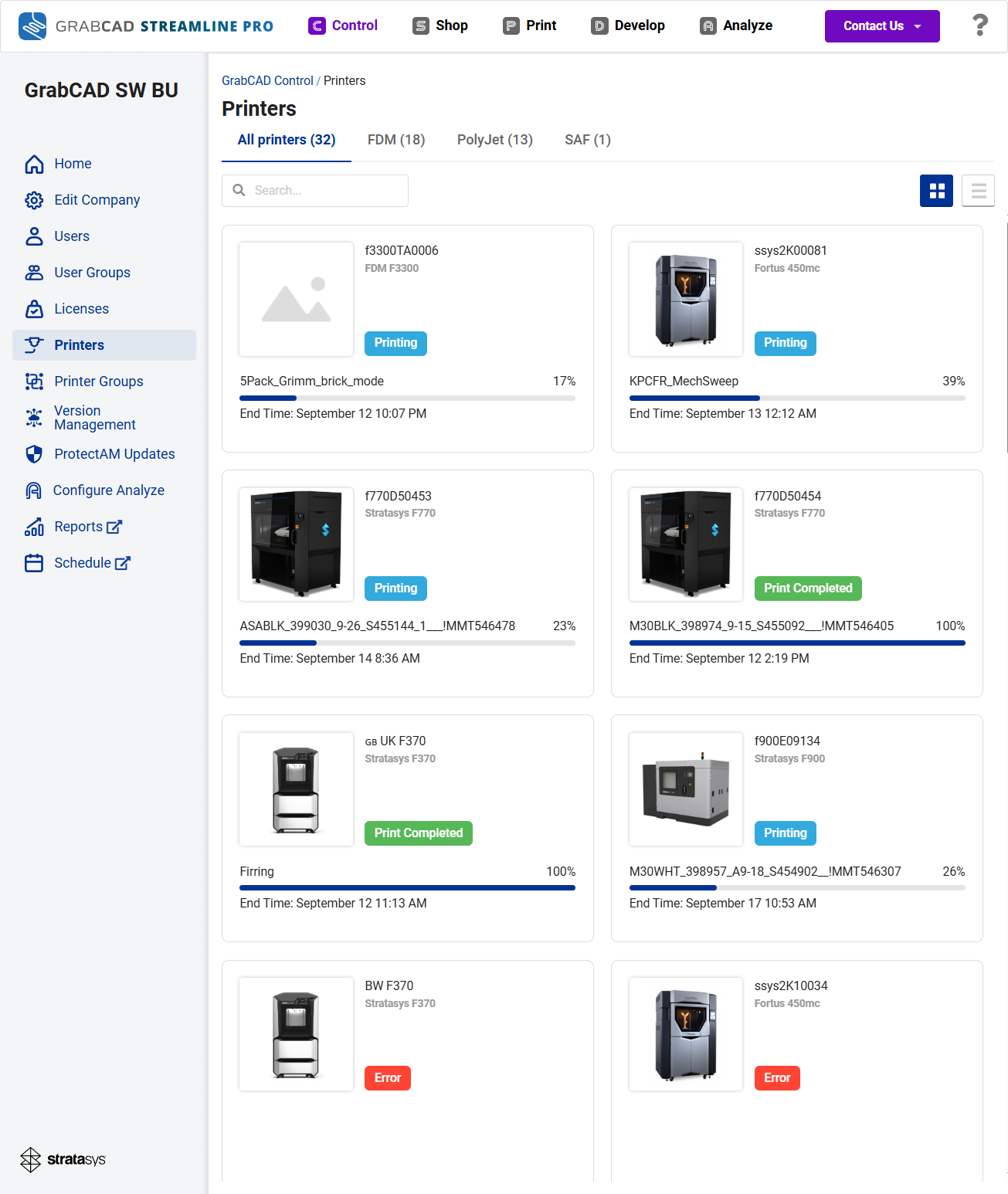
Task: Open Home from the sidebar
Action: pyautogui.click(x=73, y=164)
